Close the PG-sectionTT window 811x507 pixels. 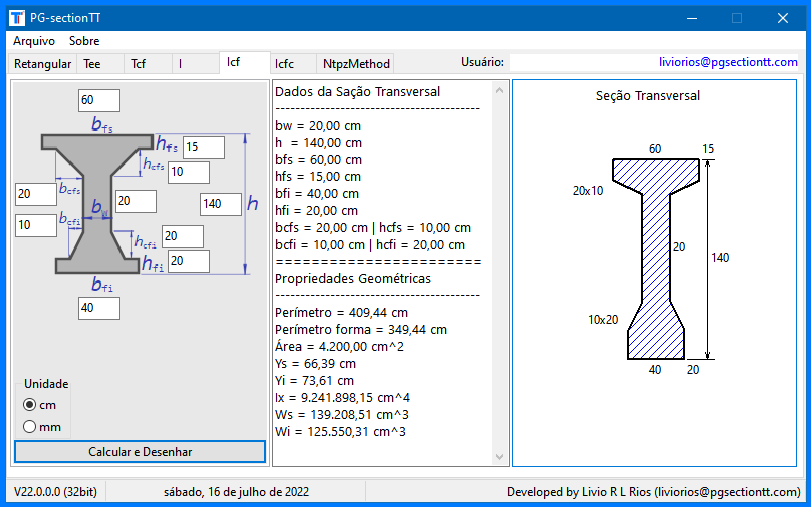(783, 18)
